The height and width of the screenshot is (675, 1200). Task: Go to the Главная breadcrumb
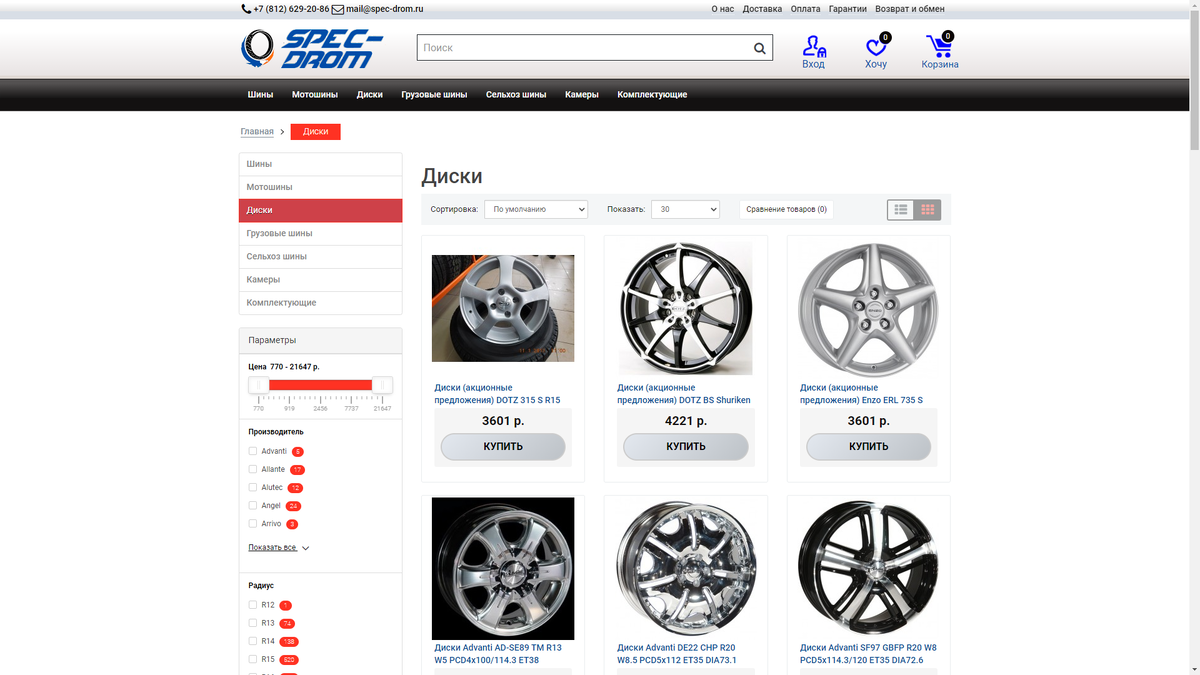click(257, 132)
